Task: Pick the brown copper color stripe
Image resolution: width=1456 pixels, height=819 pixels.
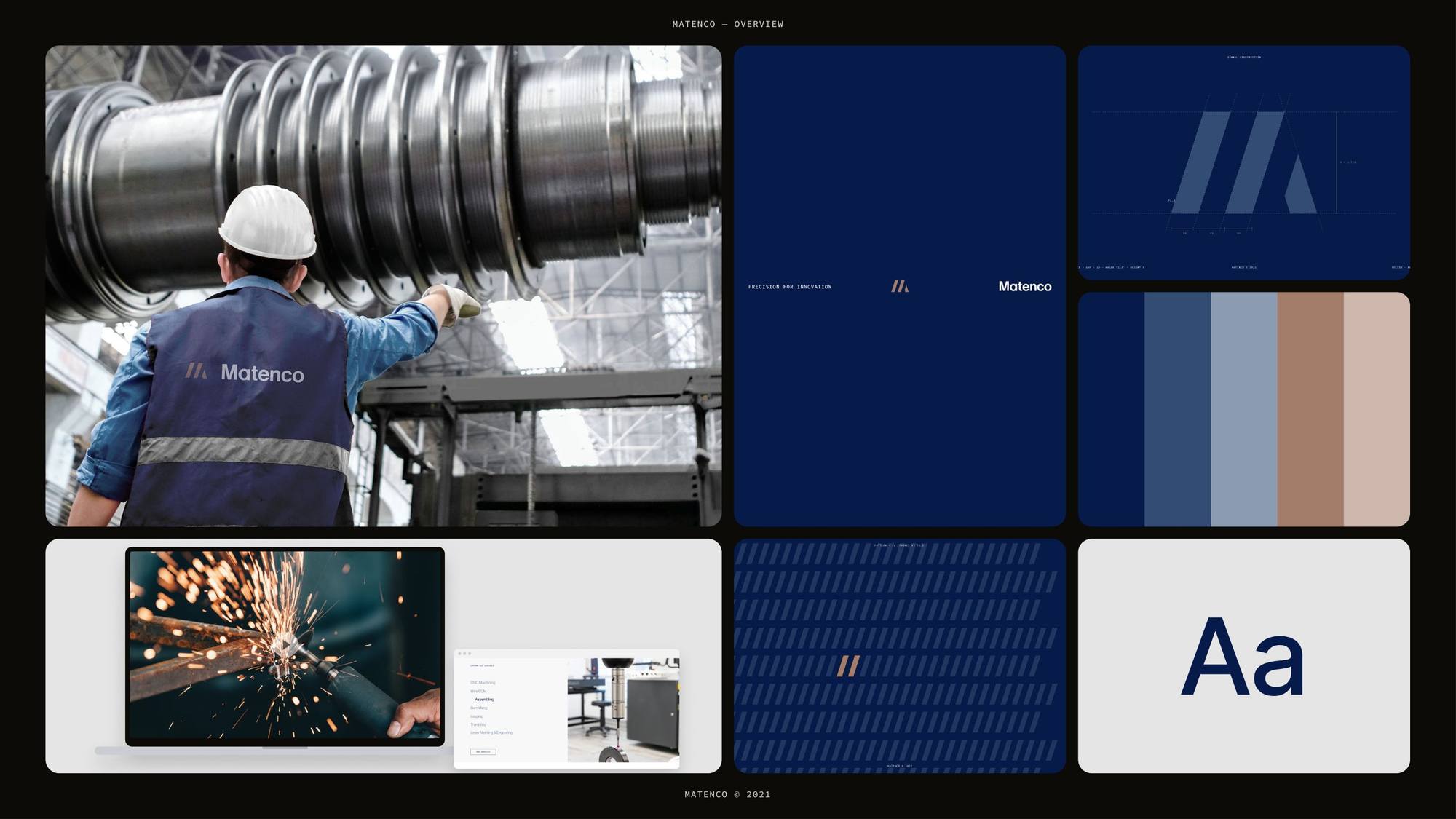Action: coord(1310,409)
